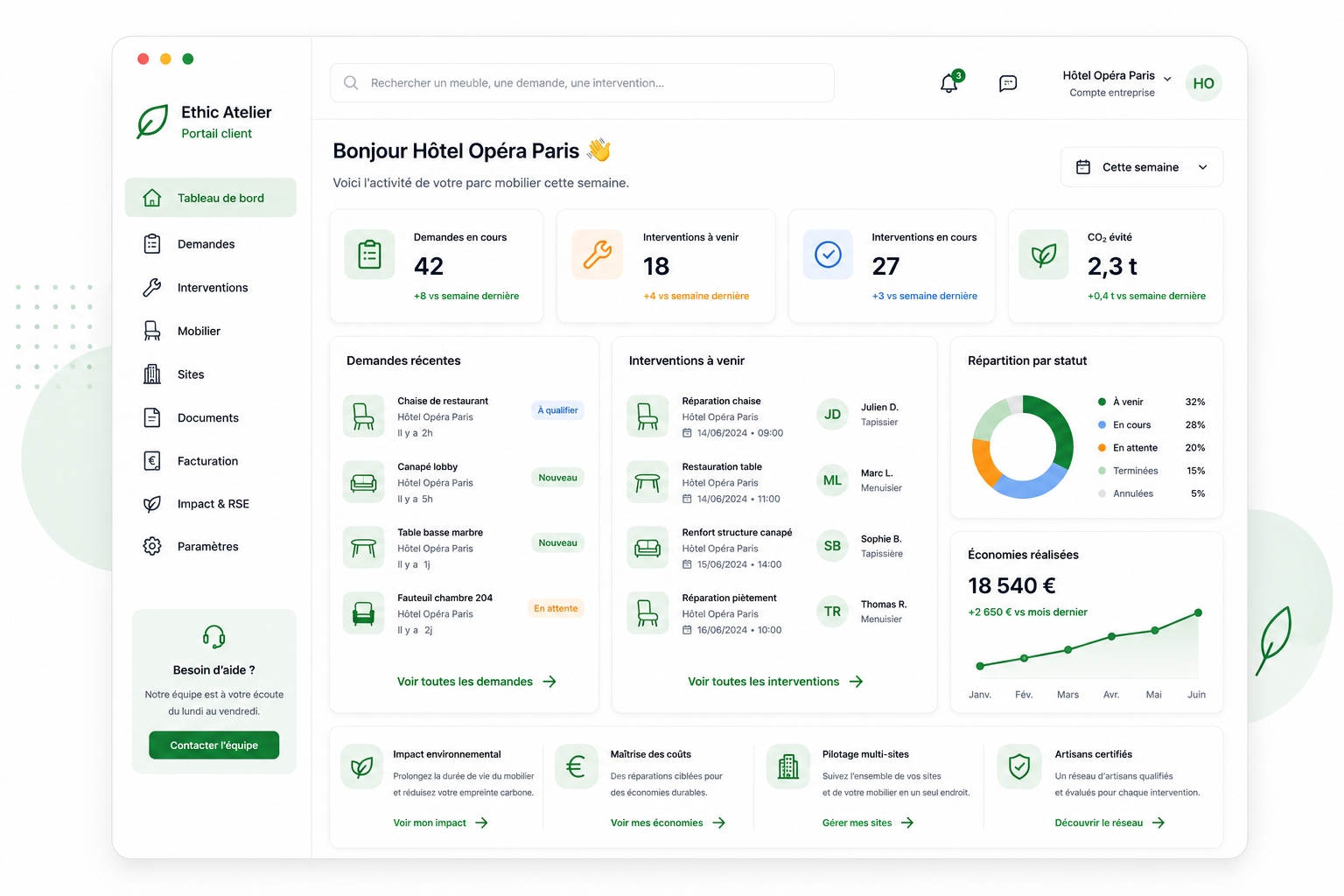Click the headset help icon
The width and height of the screenshot is (1344, 896).
coord(213,636)
